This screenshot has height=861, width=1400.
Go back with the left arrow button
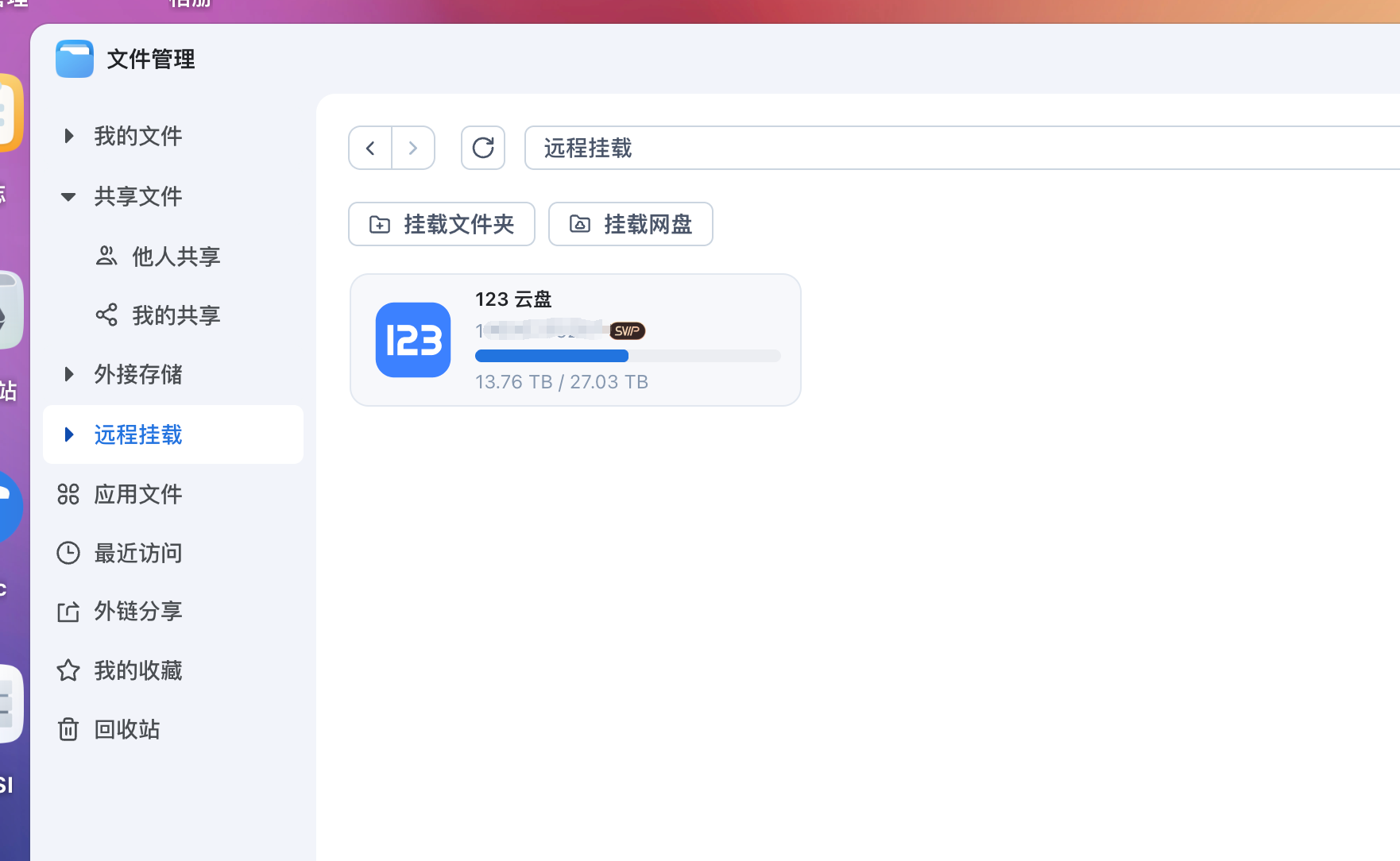(370, 148)
